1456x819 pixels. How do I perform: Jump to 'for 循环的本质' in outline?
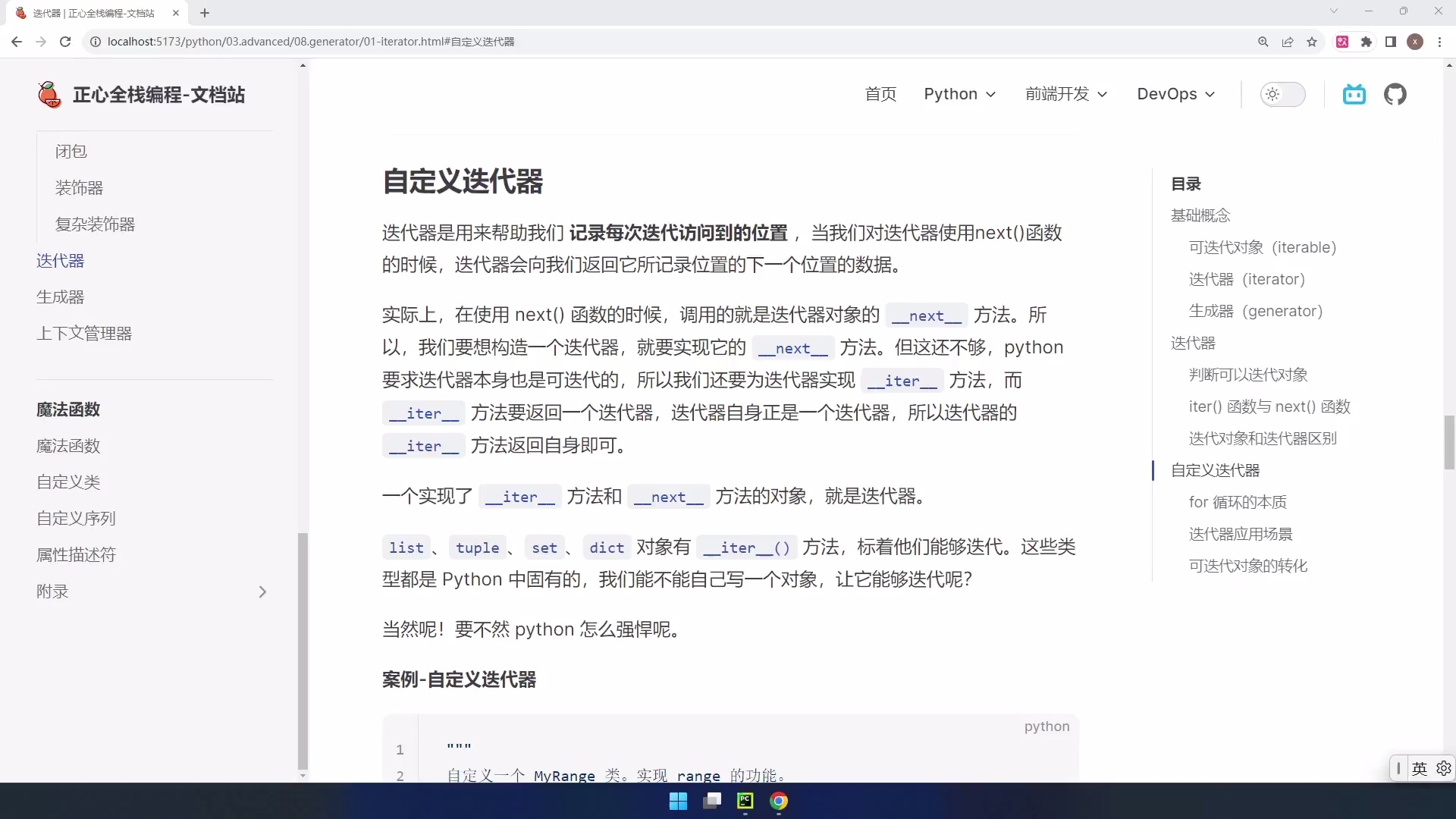point(1237,502)
